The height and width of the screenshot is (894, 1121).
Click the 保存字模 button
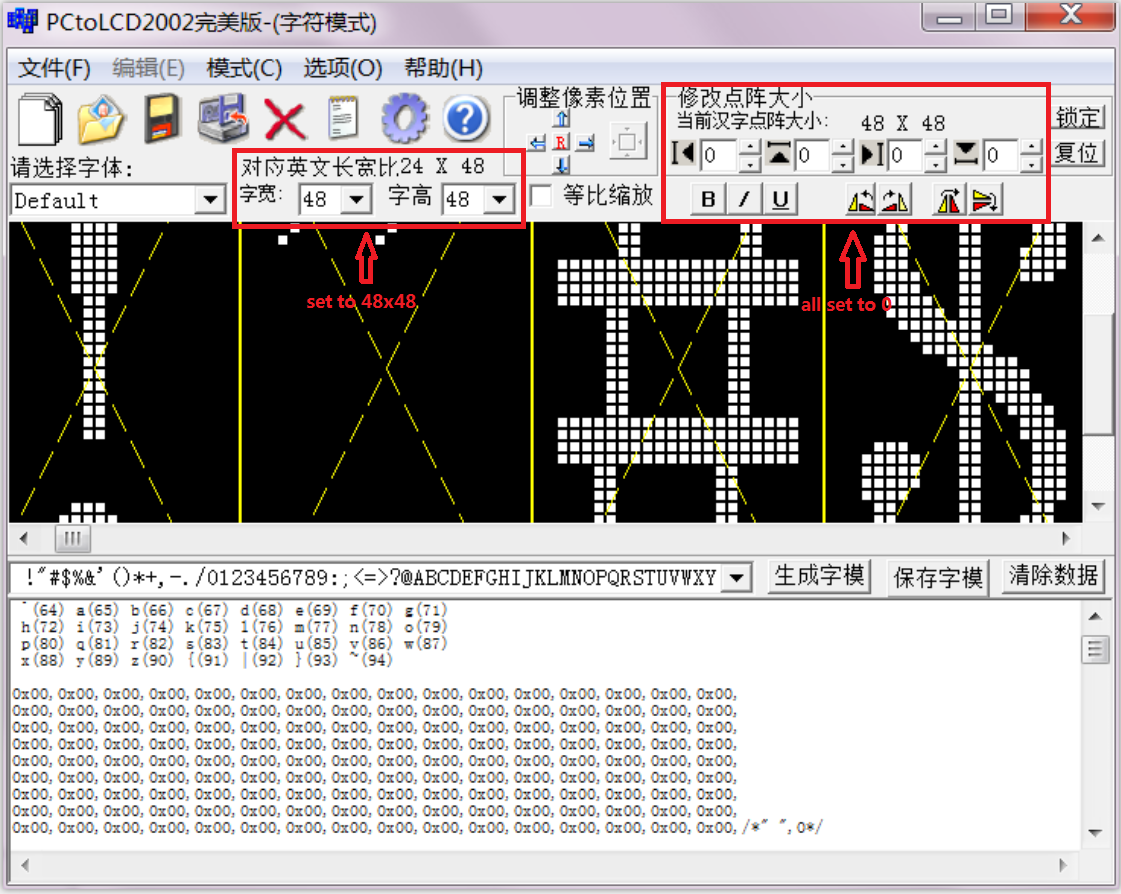938,577
